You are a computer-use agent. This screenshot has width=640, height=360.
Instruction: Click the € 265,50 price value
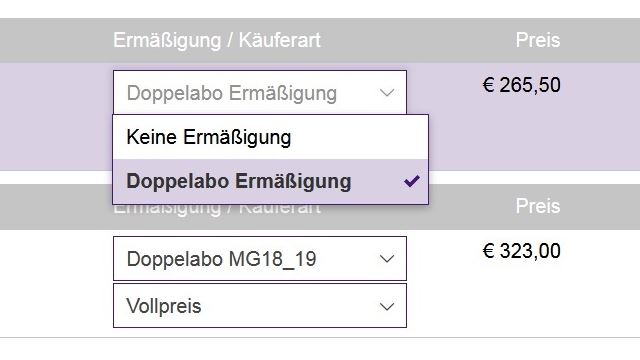point(522,85)
